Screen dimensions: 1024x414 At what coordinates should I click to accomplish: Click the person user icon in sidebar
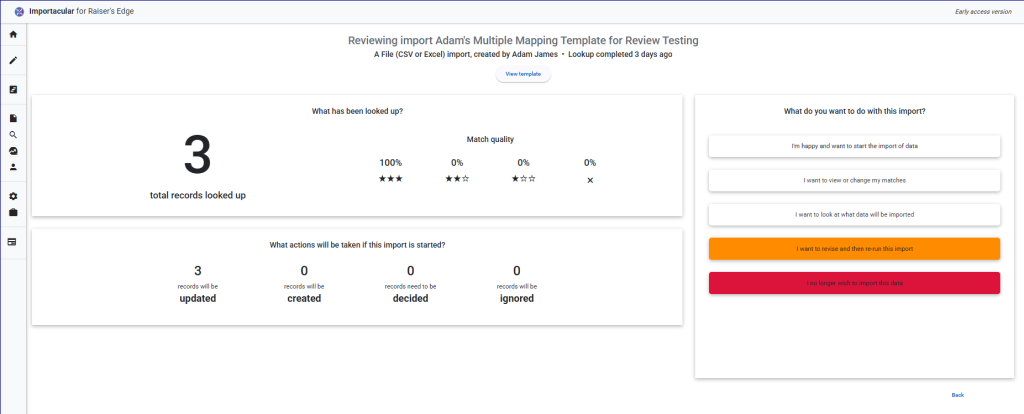(x=13, y=167)
